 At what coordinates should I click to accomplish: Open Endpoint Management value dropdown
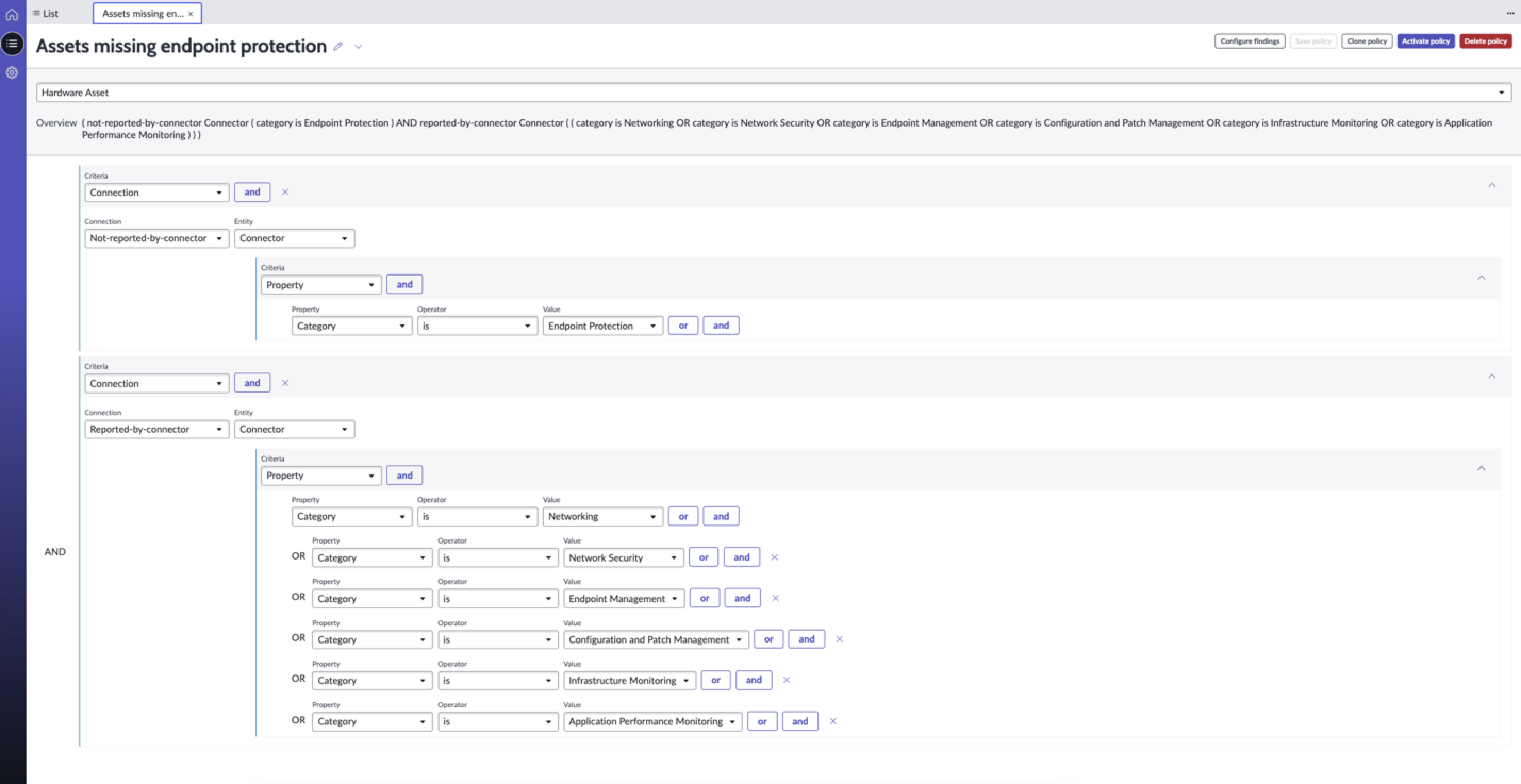pyautogui.click(x=624, y=599)
